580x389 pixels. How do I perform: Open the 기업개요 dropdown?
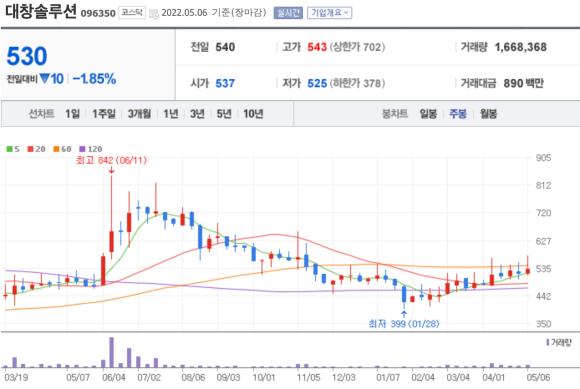click(x=329, y=13)
